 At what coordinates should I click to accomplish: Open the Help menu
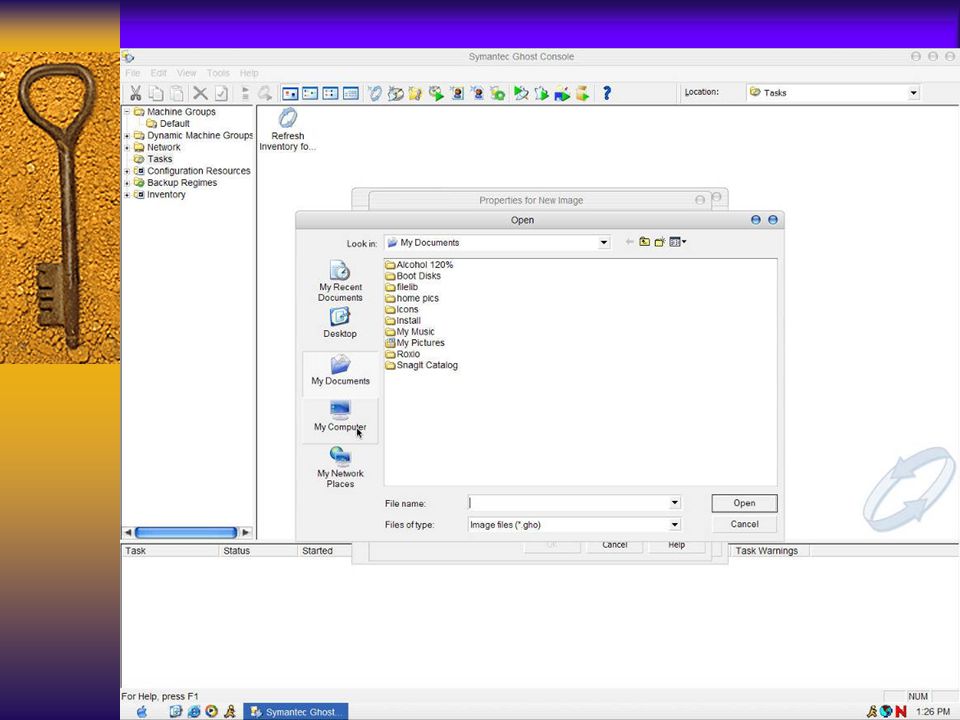249,73
